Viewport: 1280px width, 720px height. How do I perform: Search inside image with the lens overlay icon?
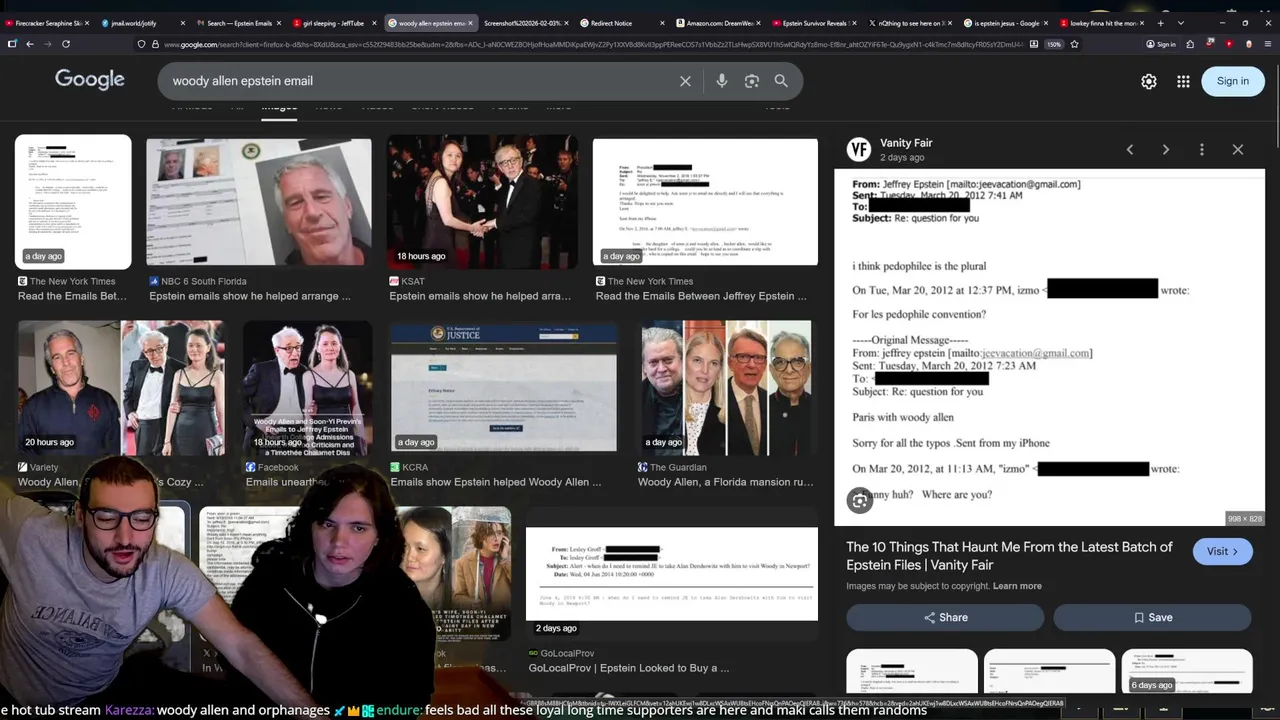click(860, 501)
